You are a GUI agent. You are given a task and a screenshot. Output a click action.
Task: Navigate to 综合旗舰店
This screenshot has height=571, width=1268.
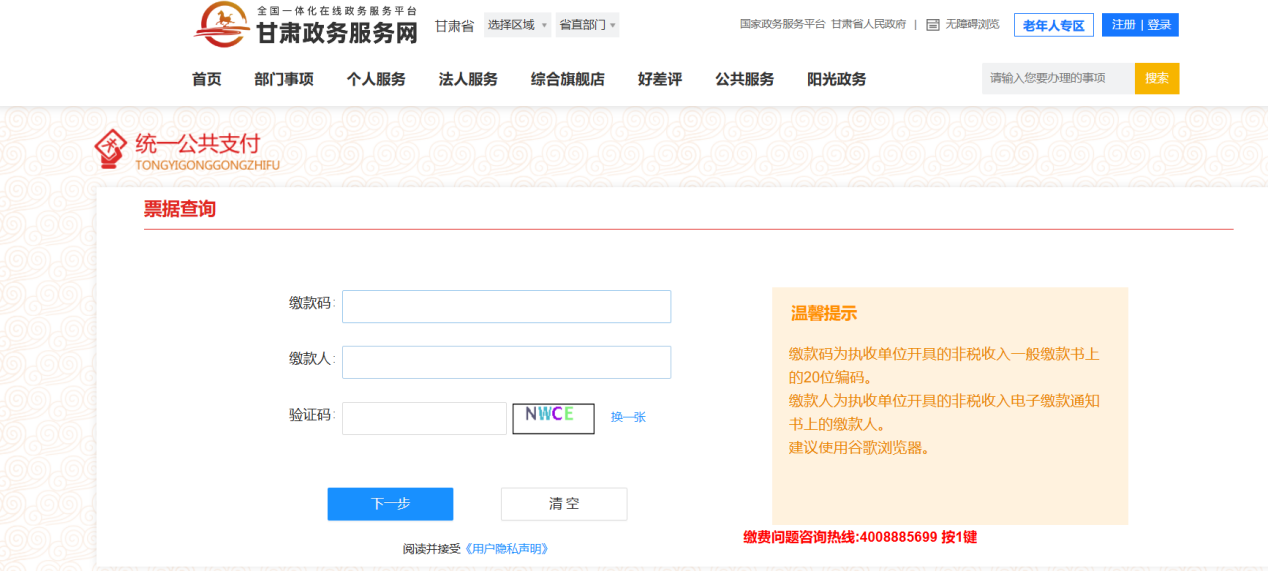[x=567, y=79]
